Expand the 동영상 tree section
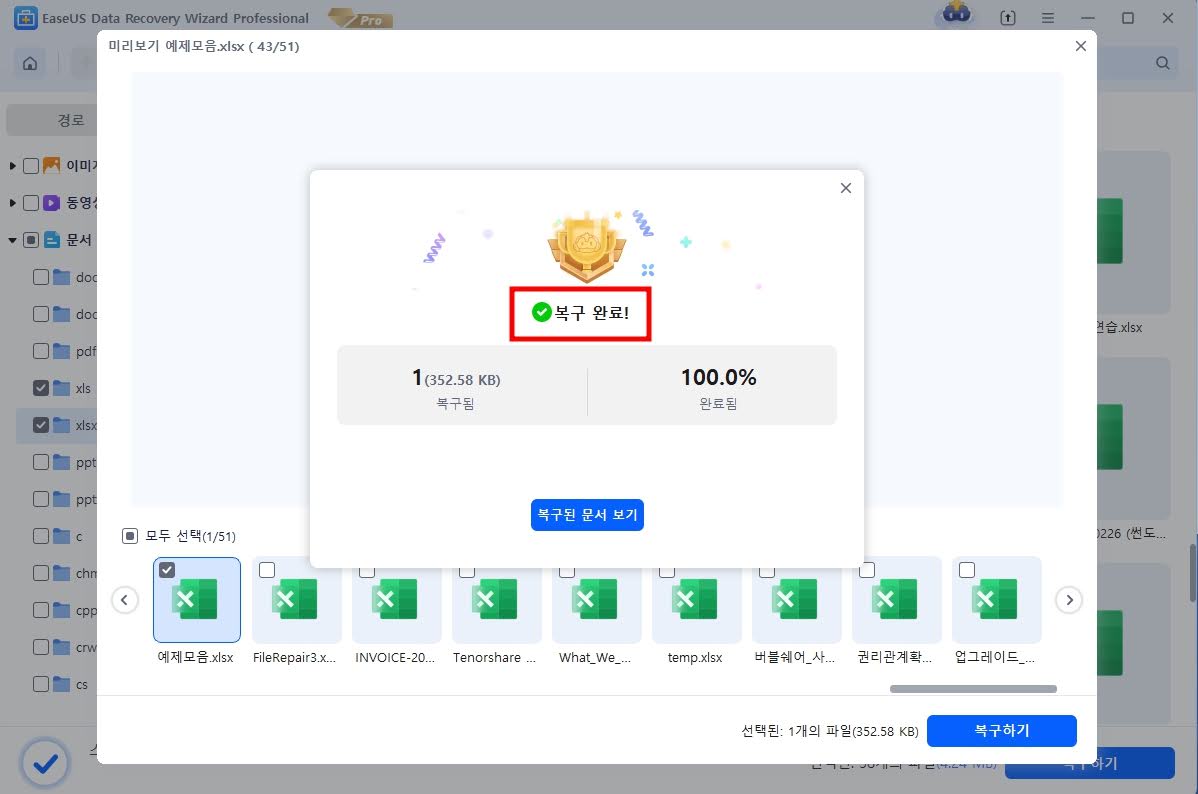The image size is (1198, 794). point(13,202)
